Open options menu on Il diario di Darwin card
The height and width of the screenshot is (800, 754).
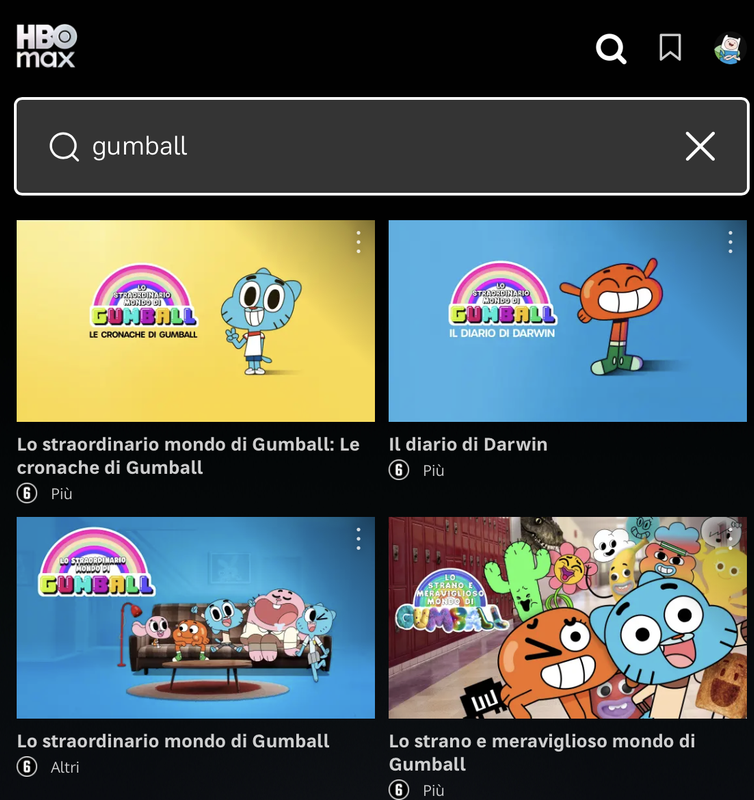[x=731, y=242]
